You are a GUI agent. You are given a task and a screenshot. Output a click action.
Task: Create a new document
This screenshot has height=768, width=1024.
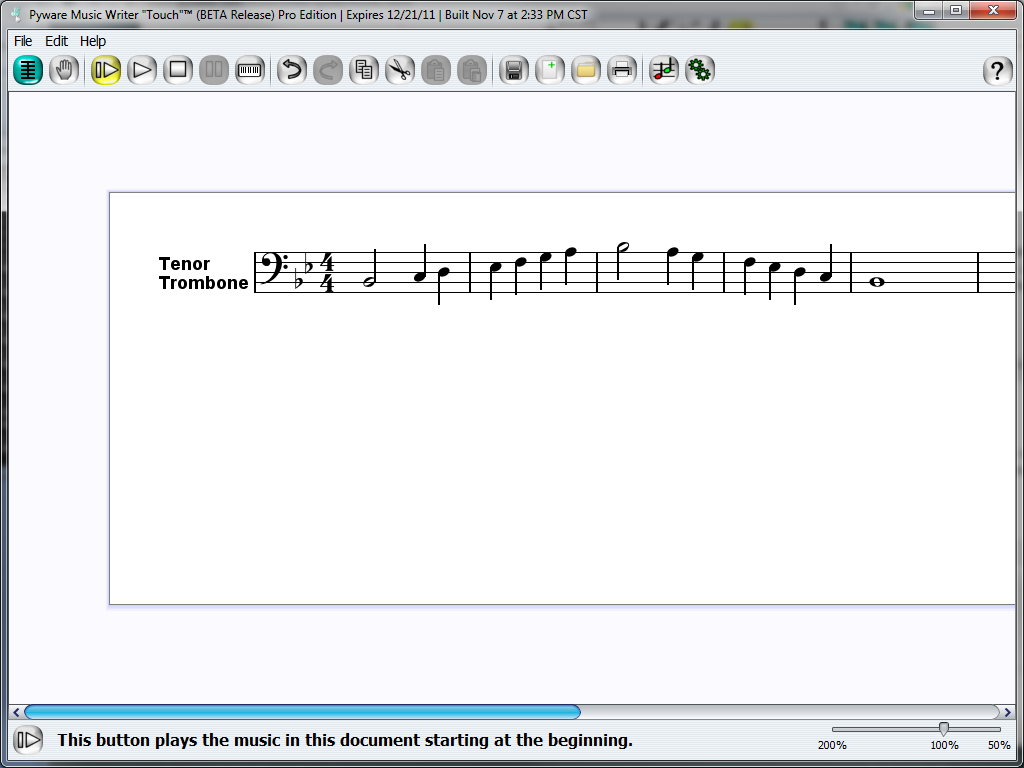coord(550,70)
